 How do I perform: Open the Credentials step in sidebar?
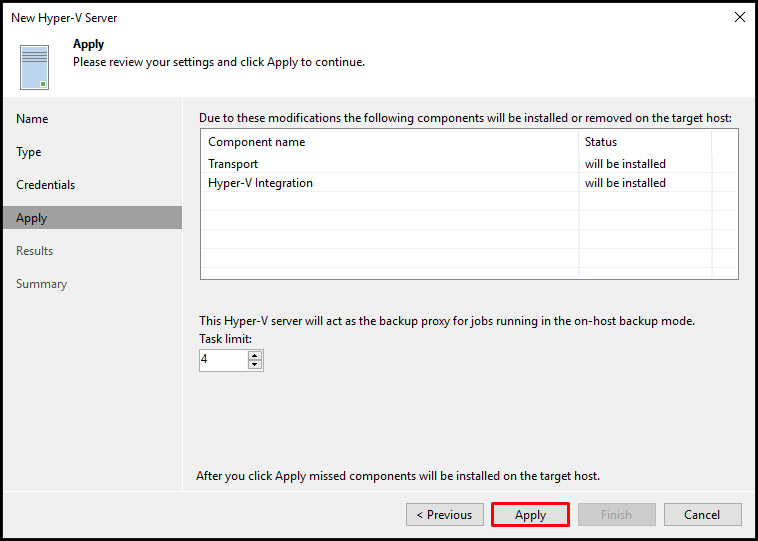click(45, 185)
